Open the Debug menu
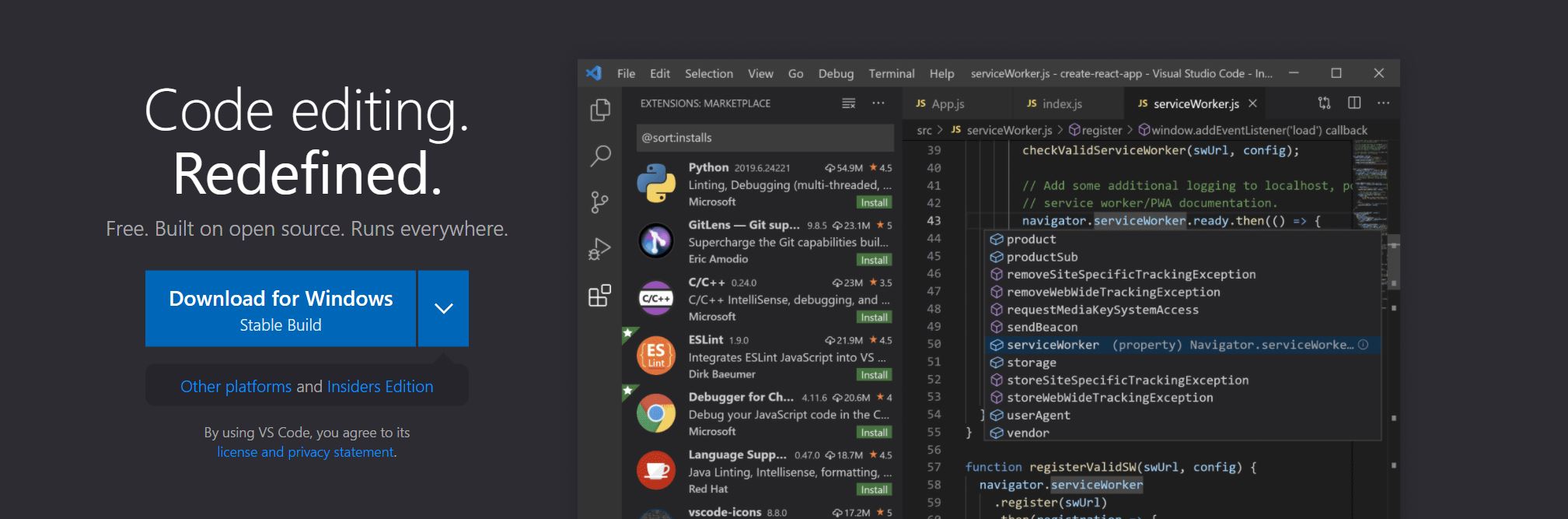 (x=836, y=73)
